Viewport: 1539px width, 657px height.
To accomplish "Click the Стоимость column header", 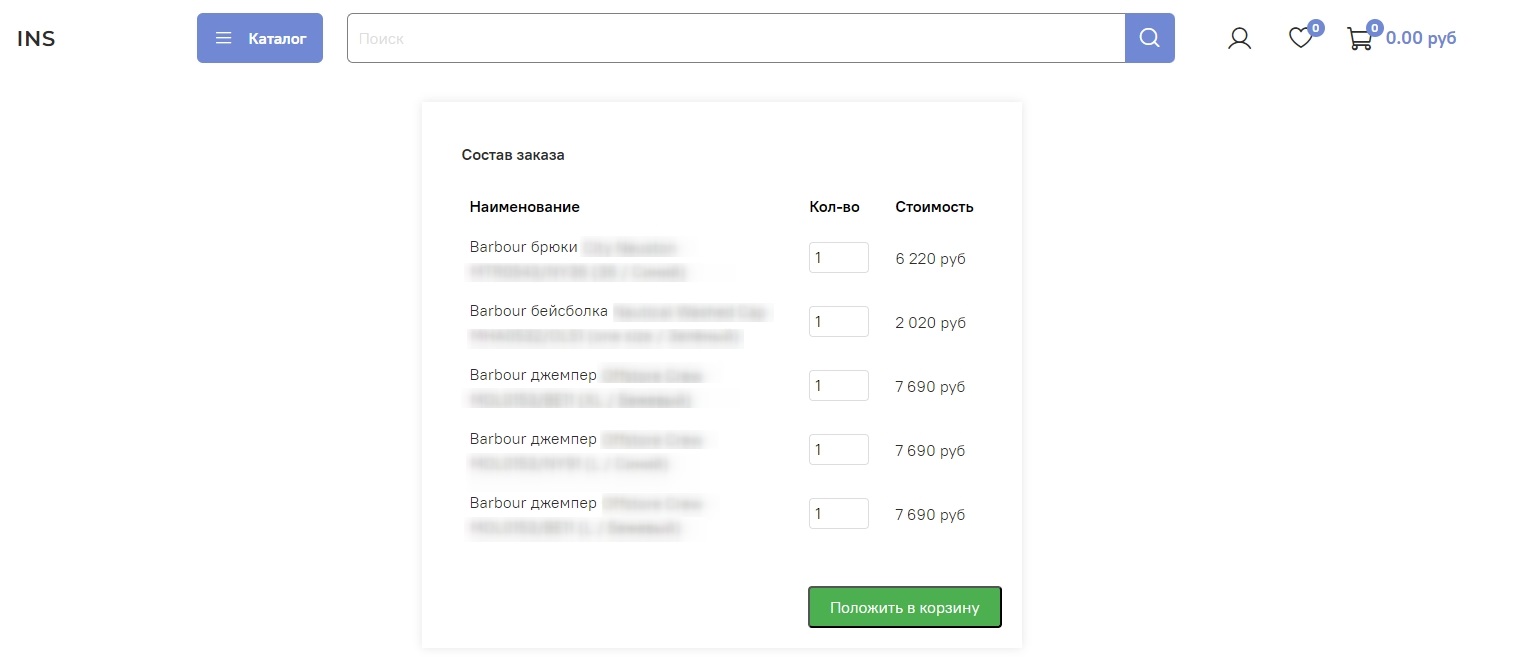I will [x=934, y=207].
